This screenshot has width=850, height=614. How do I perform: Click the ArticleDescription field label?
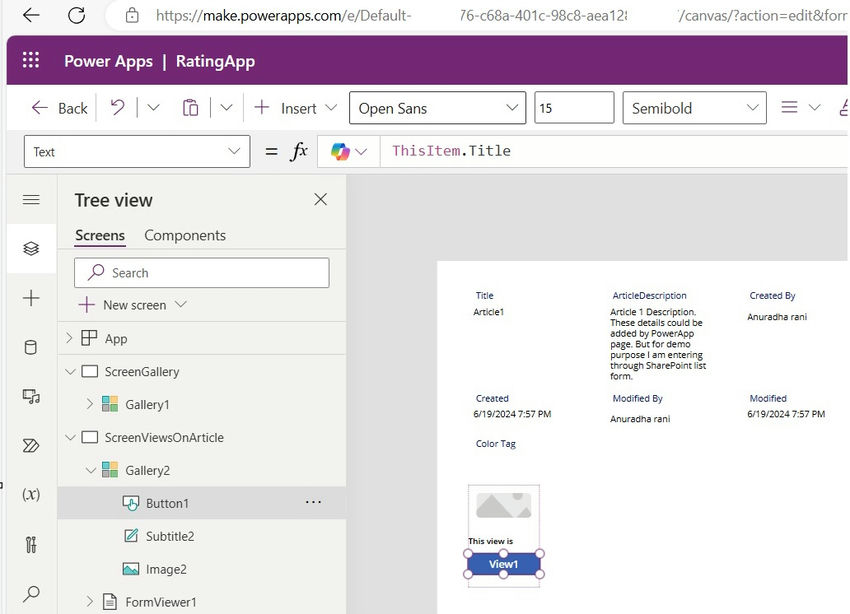[649, 295]
